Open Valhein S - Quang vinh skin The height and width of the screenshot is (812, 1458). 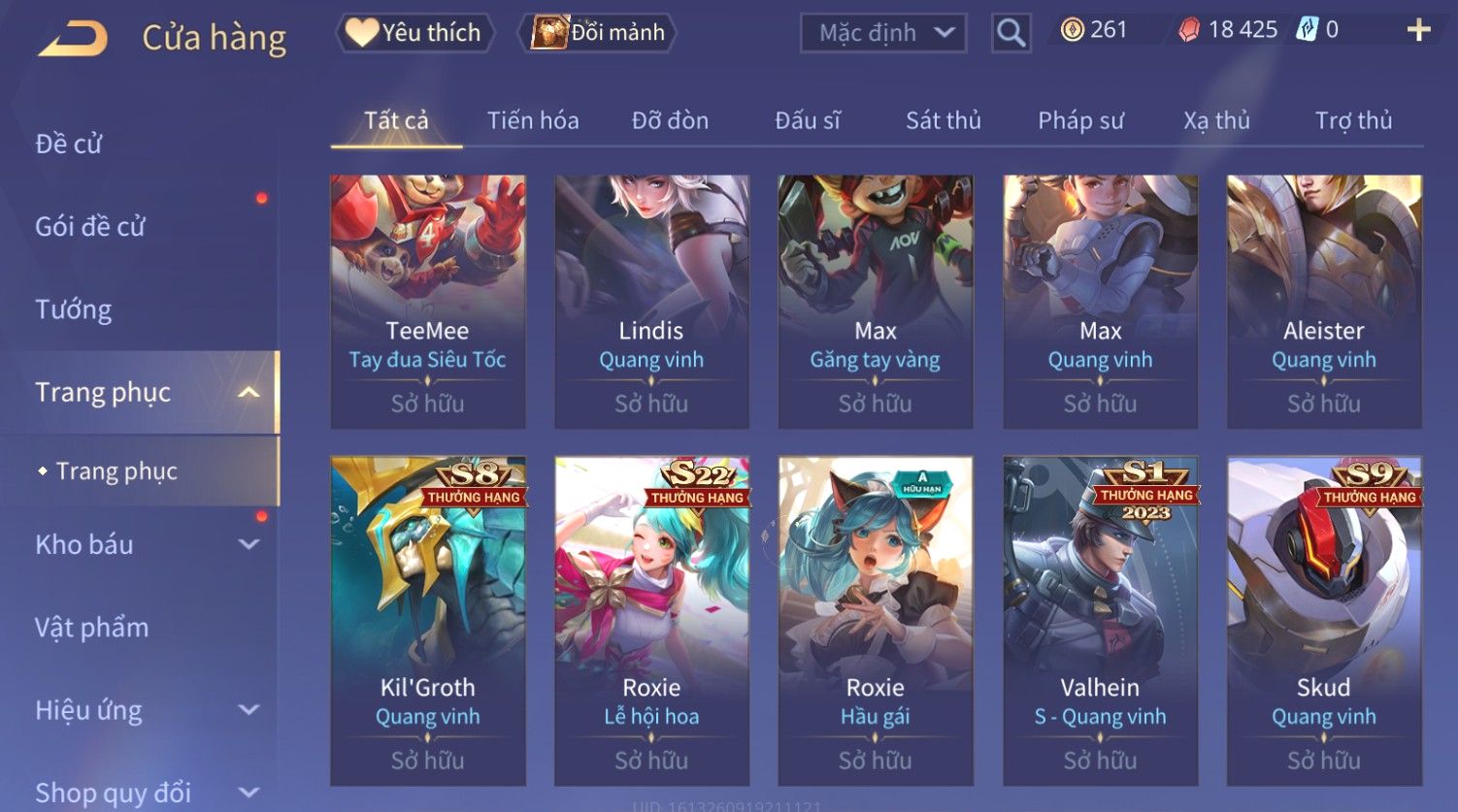click(1100, 621)
